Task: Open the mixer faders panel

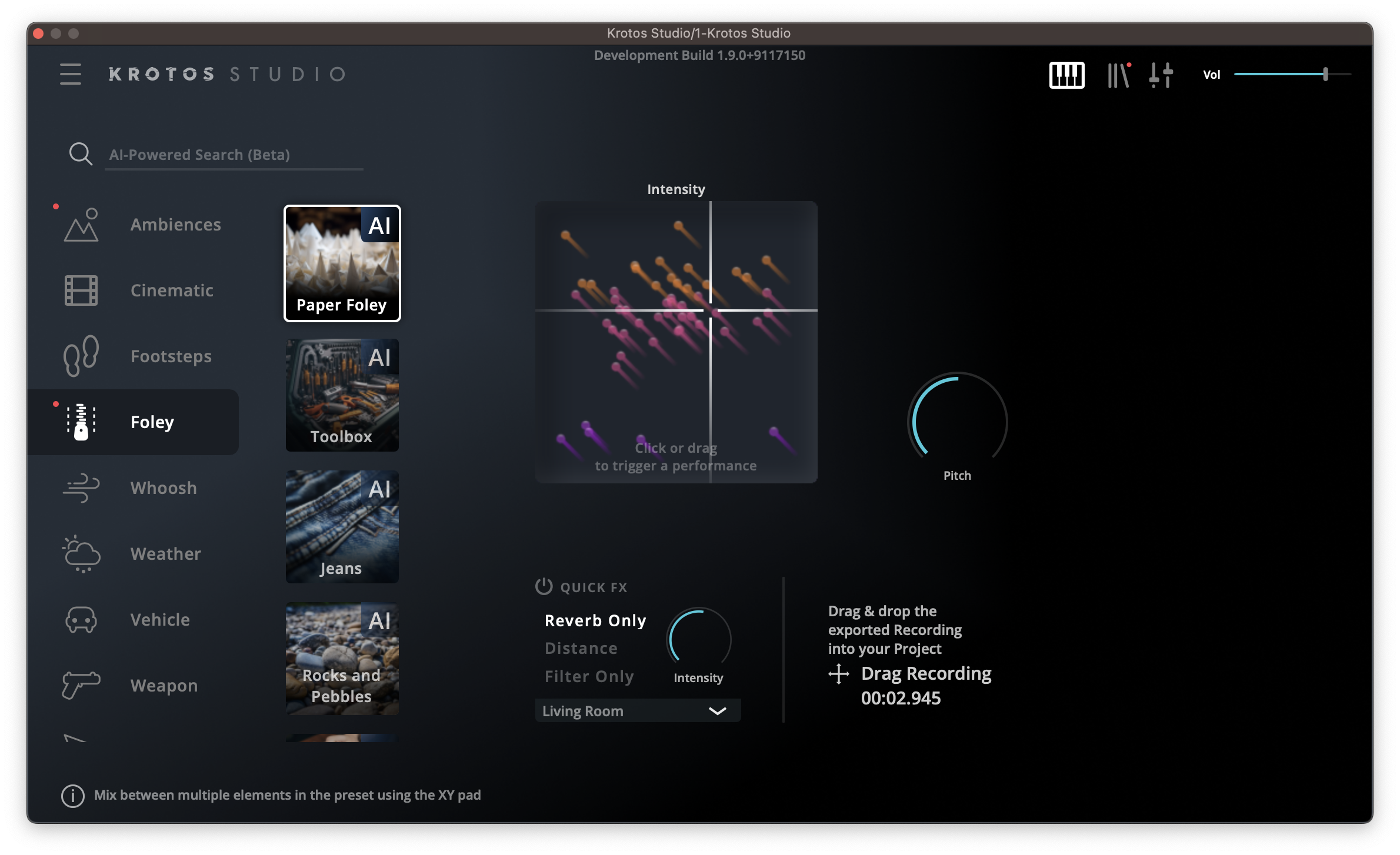Action: tap(1161, 75)
